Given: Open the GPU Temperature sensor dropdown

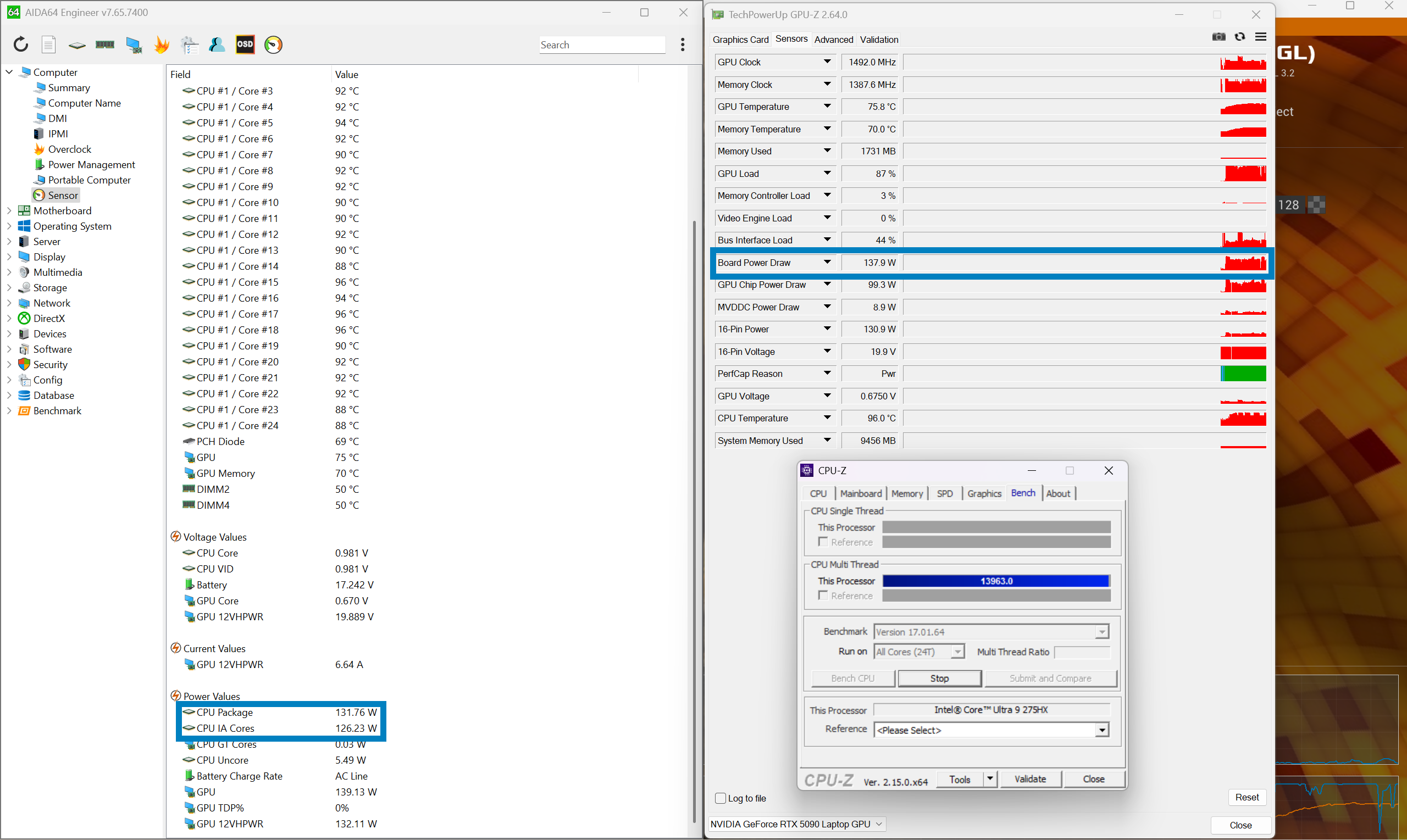Looking at the screenshot, I should coord(827,107).
